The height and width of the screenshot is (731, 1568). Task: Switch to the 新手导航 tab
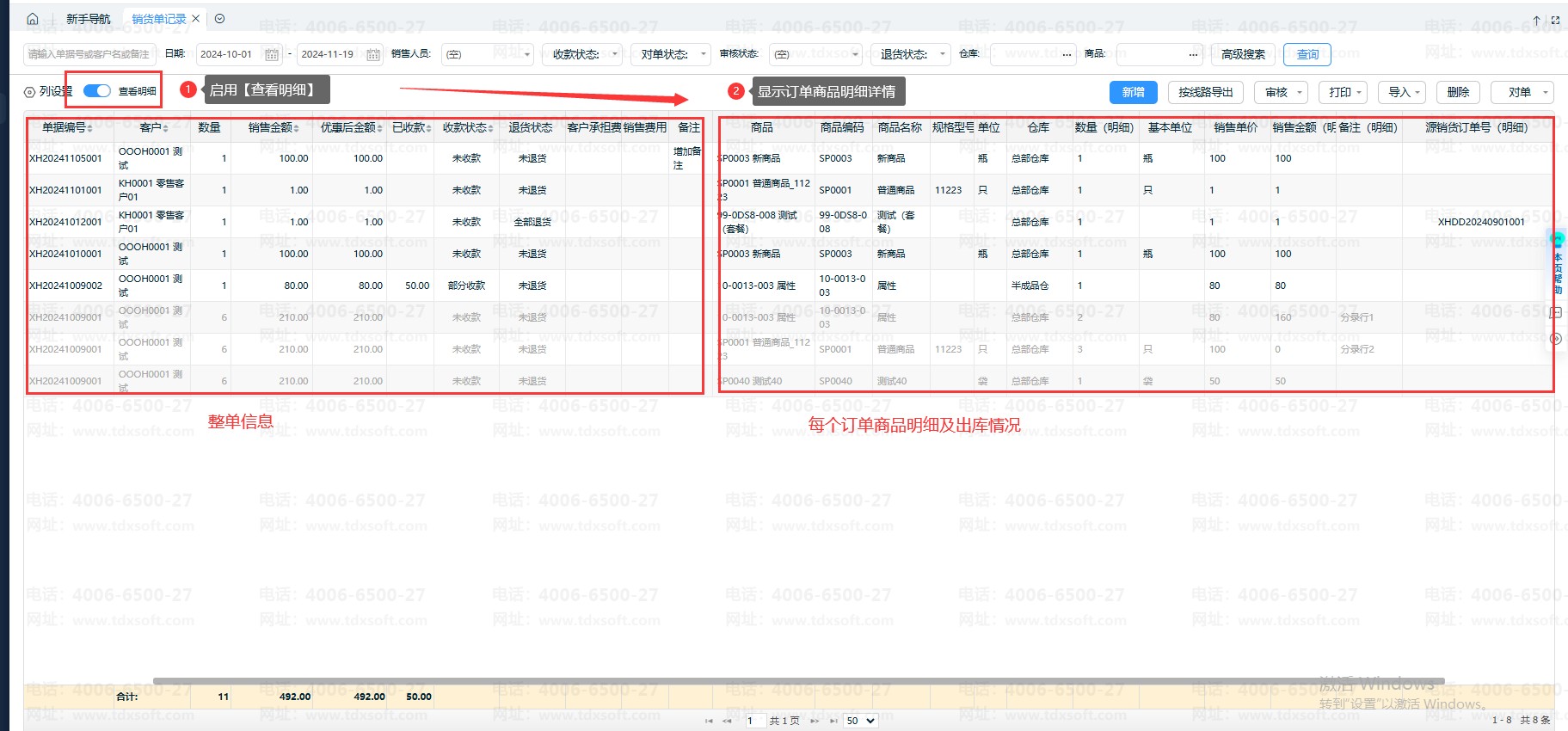click(89, 19)
